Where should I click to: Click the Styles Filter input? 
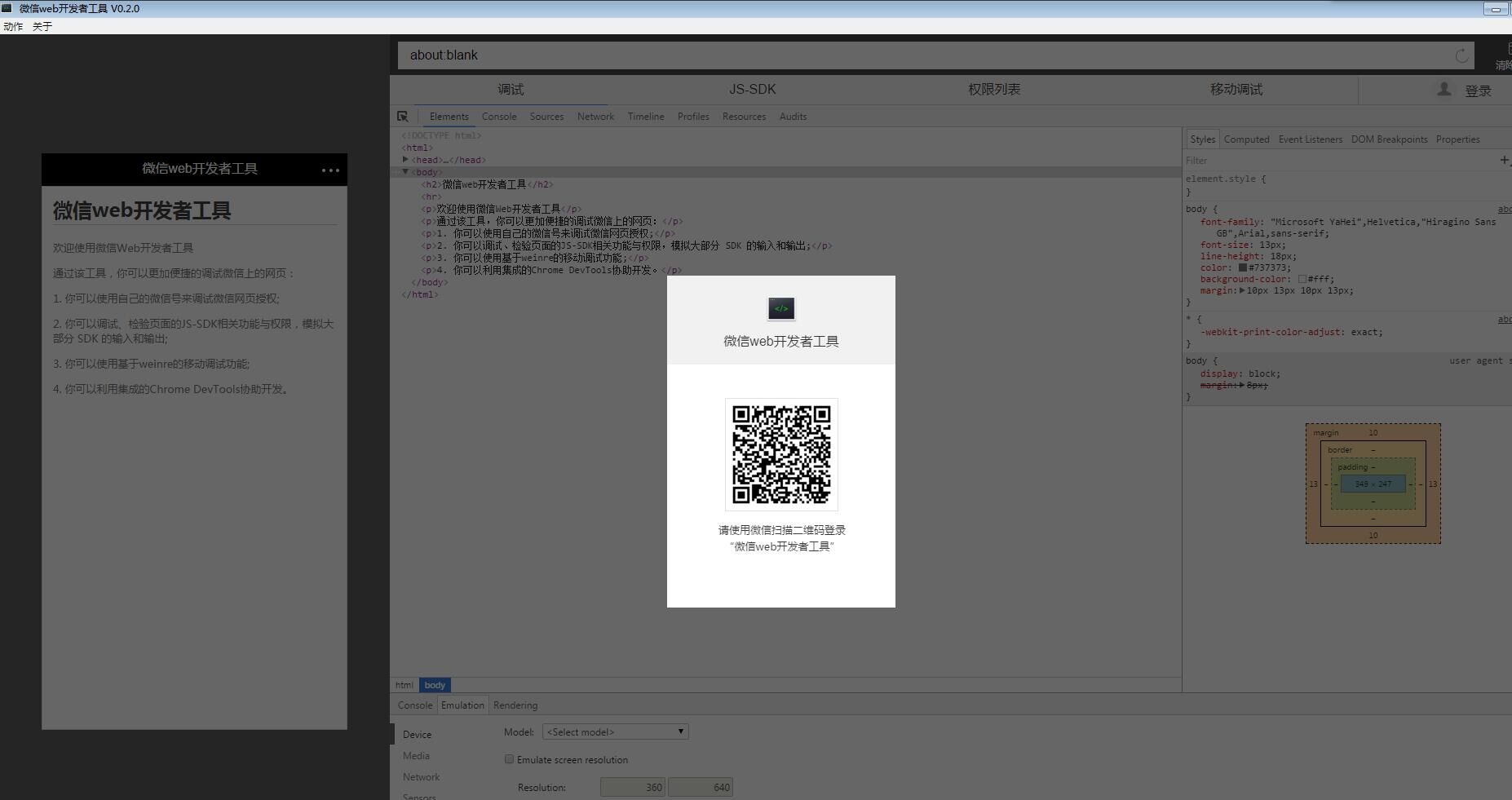pyautogui.click(x=1337, y=161)
